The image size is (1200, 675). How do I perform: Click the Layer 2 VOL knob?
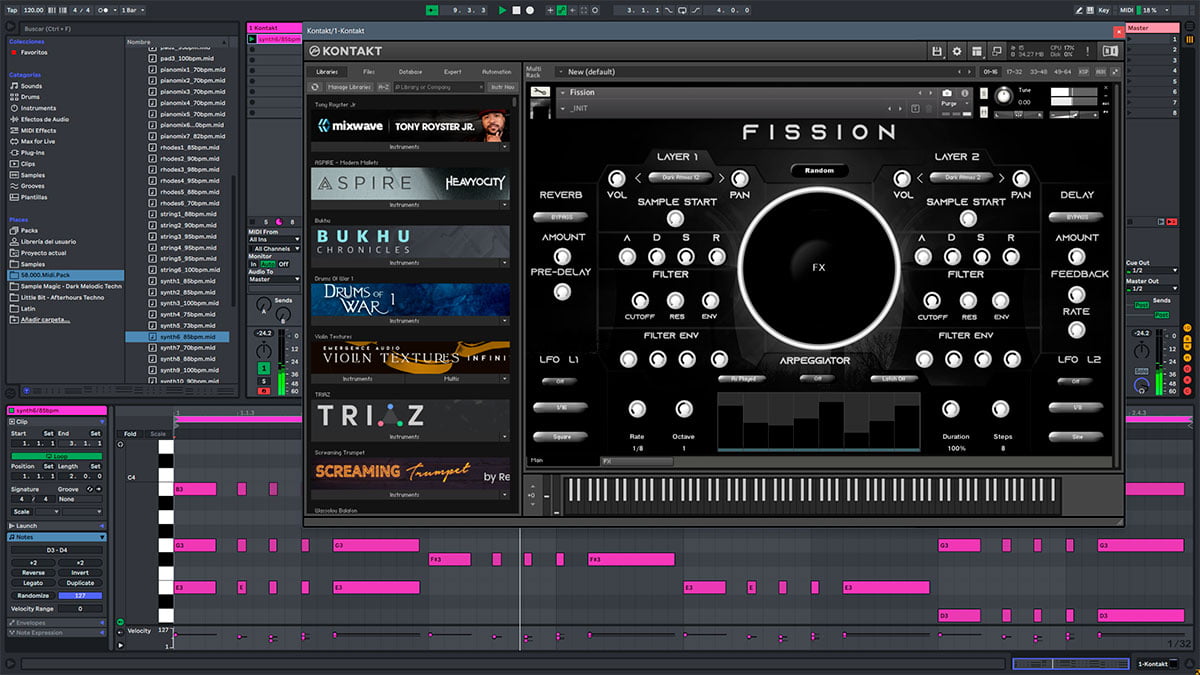tap(904, 179)
